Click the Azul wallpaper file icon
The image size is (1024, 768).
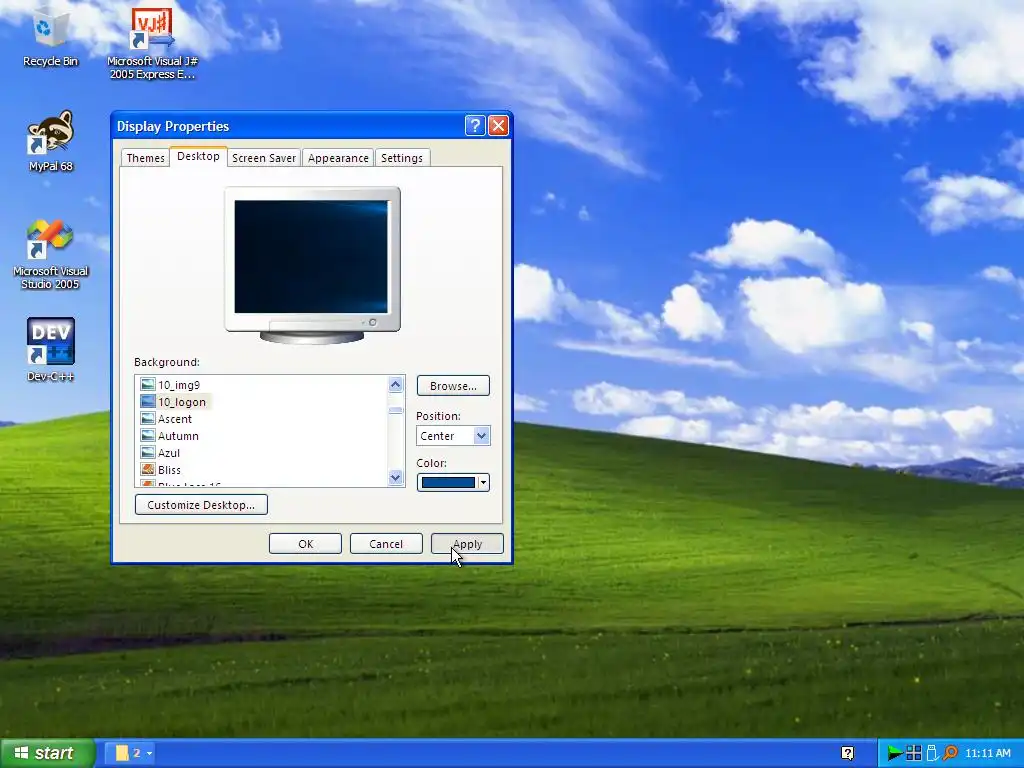coord(148,453)
